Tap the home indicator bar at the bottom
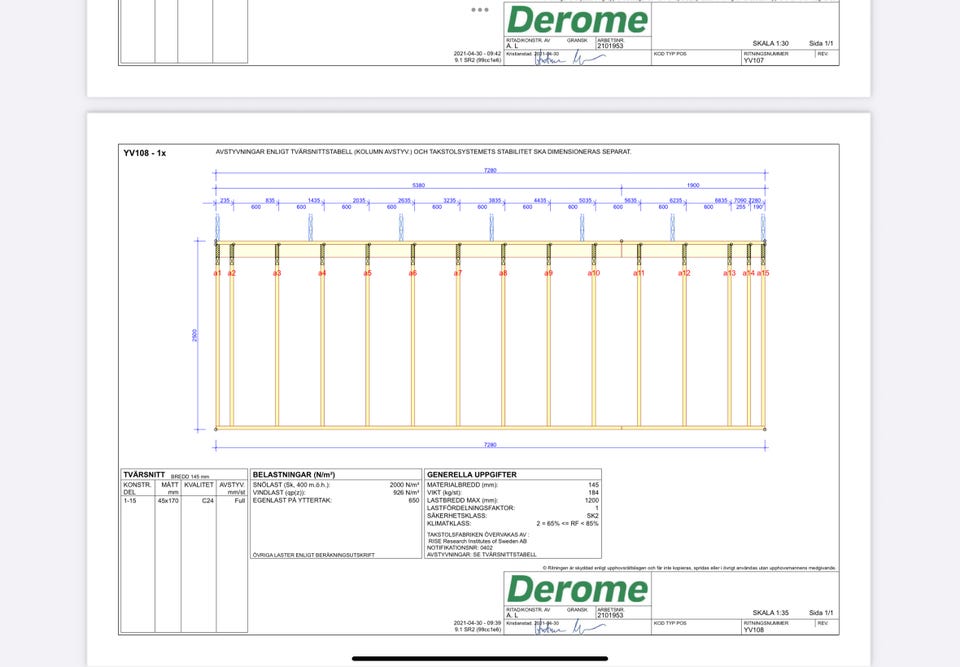Viewport: 960px width, 667px height. tap(480, 658)
